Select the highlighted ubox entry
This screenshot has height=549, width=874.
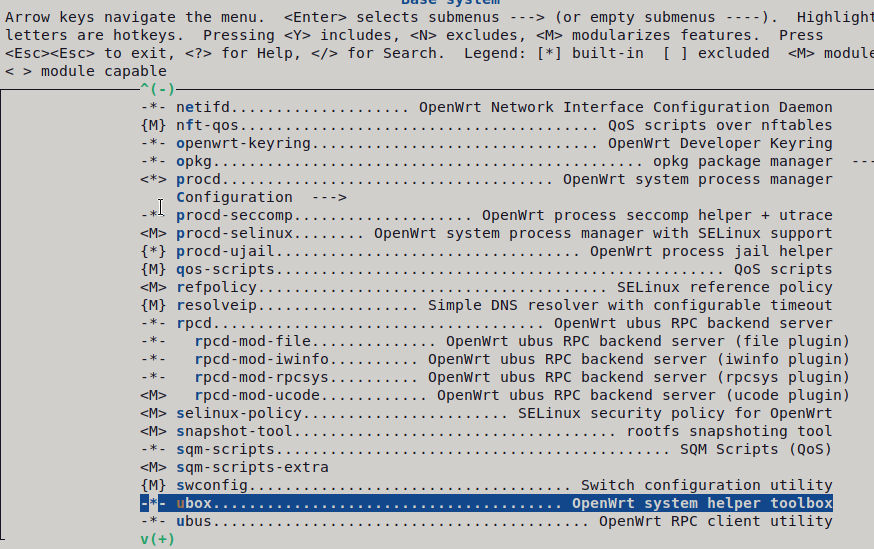(487, 503)
